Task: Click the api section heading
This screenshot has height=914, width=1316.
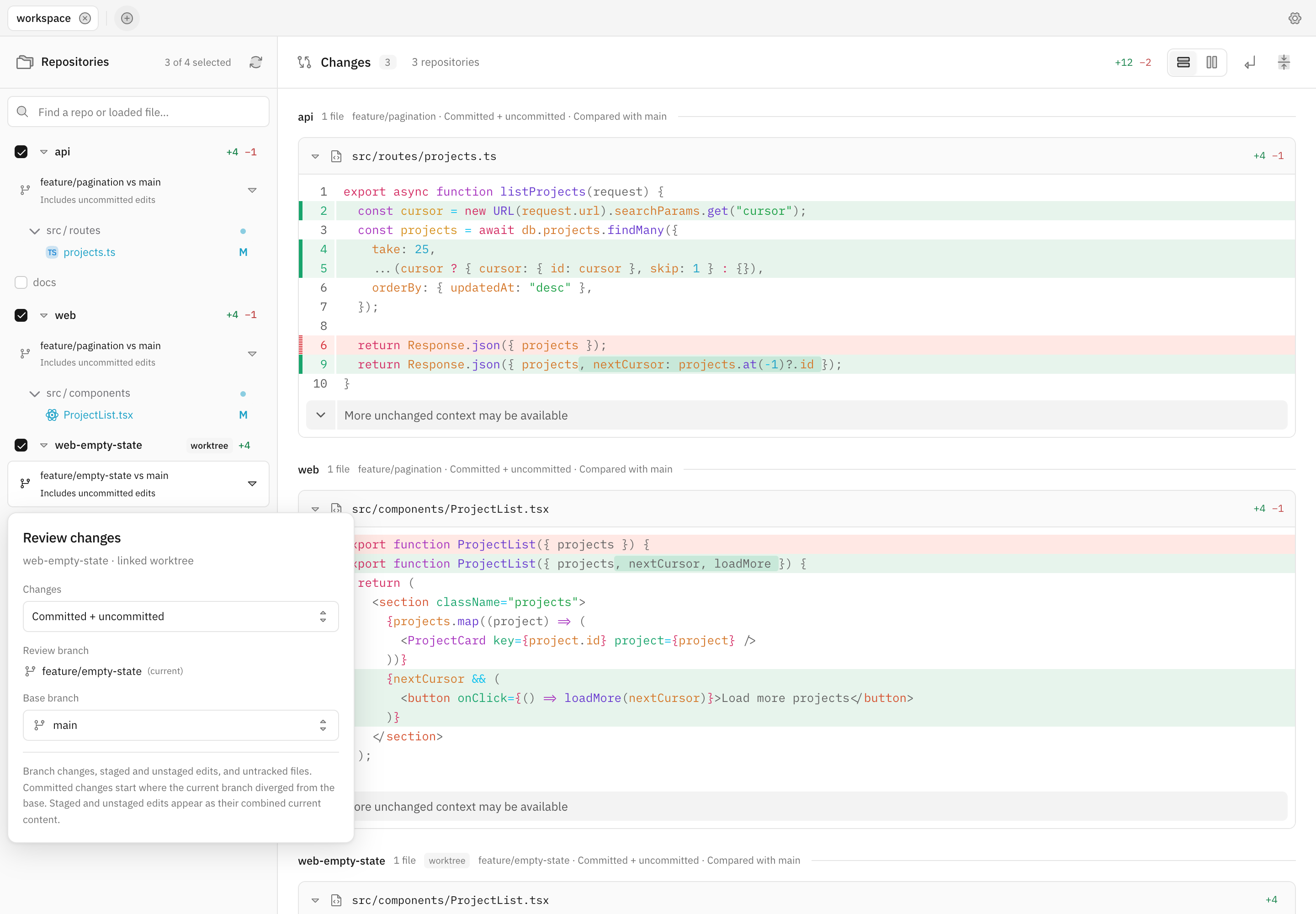Action: click(305, 117)
